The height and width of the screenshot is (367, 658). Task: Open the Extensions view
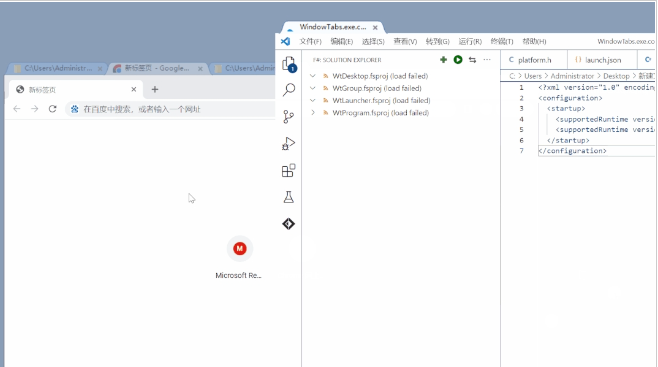[x=289, y=170]
